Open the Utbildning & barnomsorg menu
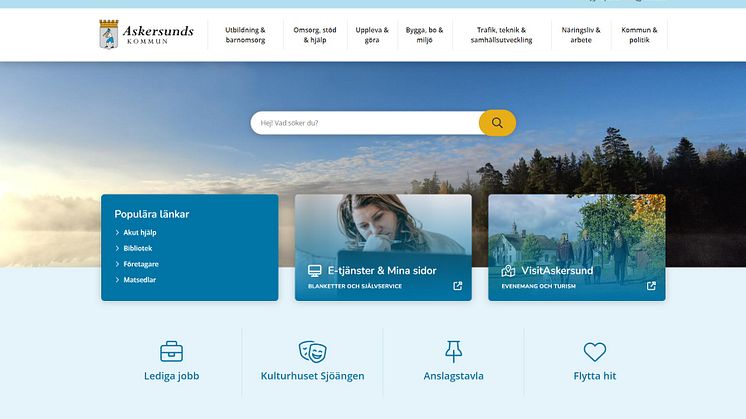 click(x=245, y=35)
